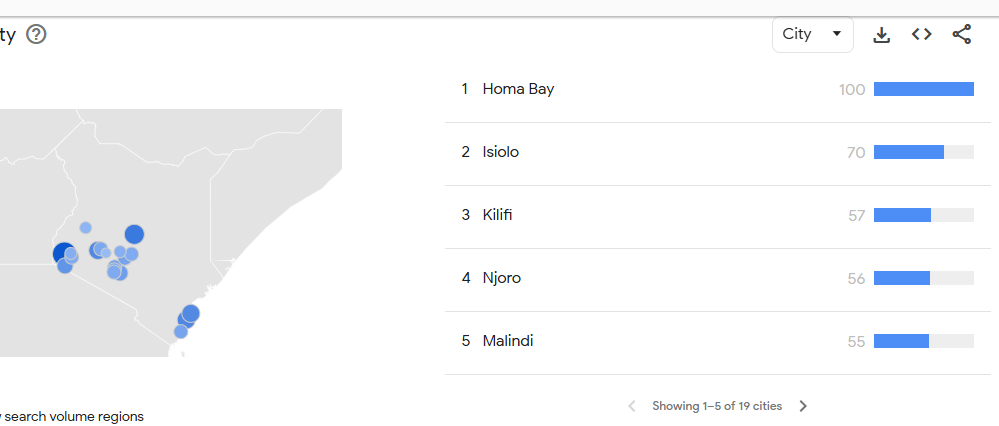Viewport: 999px width, 426px height.
Task: Choose Malindi from the ranking
Action: [507, 341]
